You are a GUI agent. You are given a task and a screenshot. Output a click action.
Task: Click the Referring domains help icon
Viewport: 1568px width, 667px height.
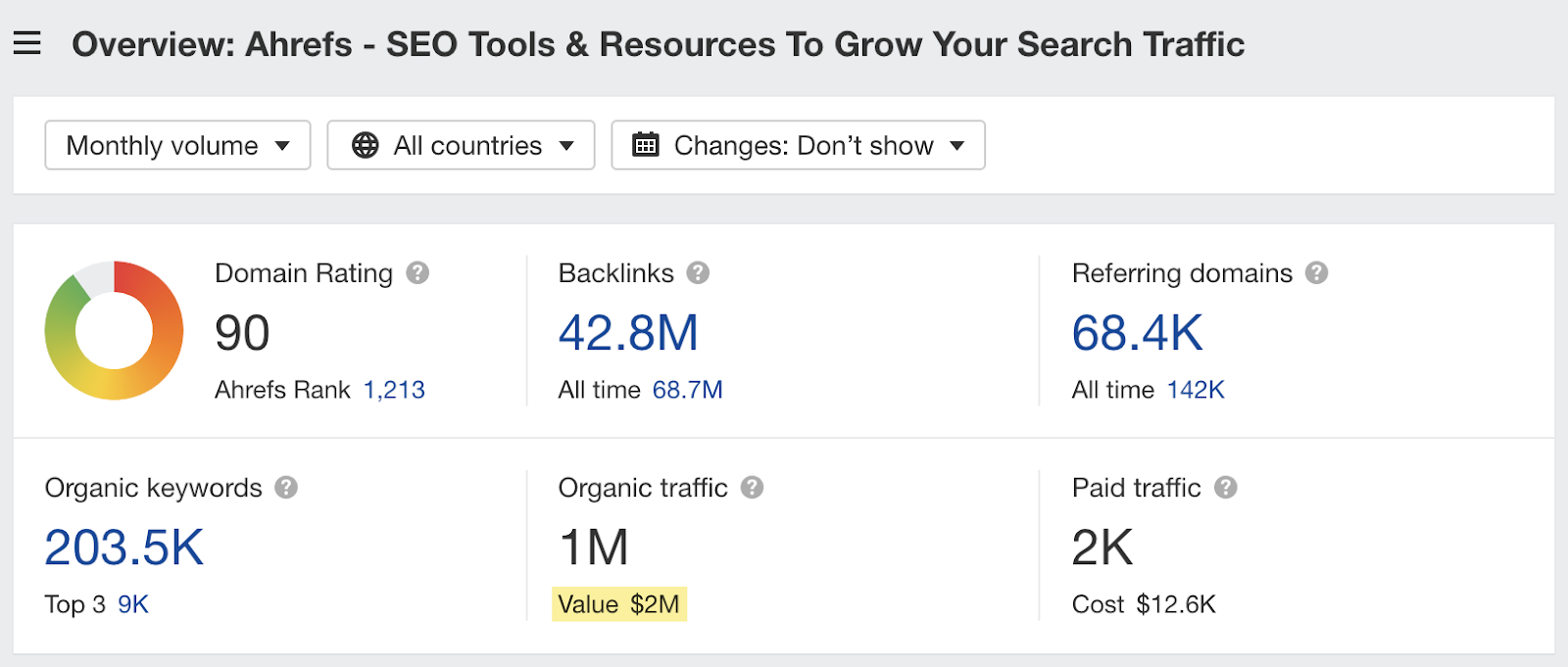[x=1316, y=273]
